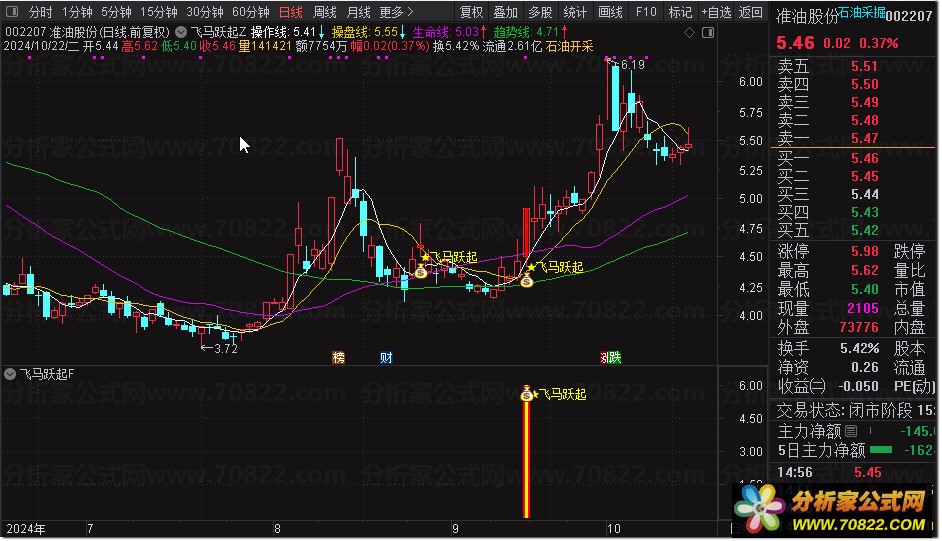Image resolution: width=942 pixels, height=541 pixels.
Task: Switch to 日线 daily chart
Action: 291,12
